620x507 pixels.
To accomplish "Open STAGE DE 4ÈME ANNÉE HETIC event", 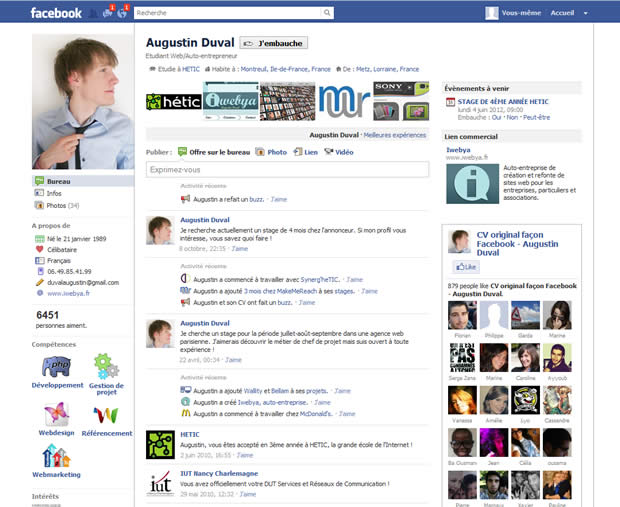I will (x=503, y=102).
